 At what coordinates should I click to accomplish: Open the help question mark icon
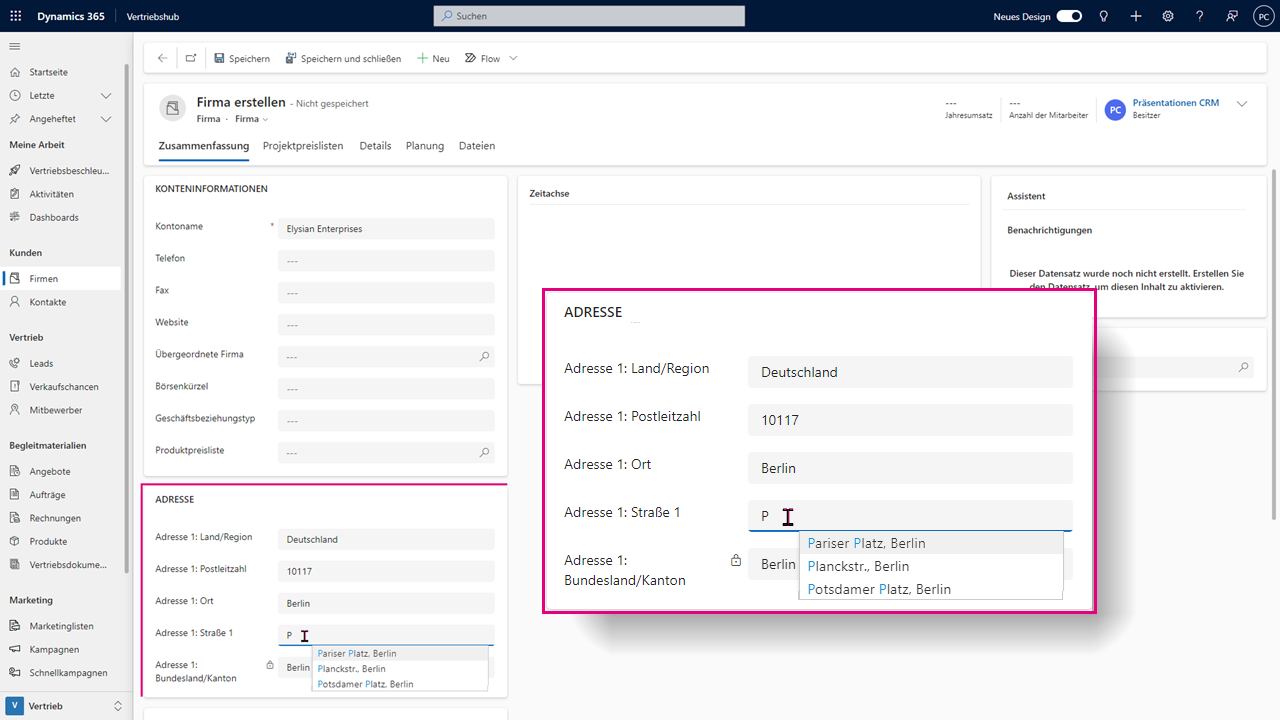pos(1200,17)
